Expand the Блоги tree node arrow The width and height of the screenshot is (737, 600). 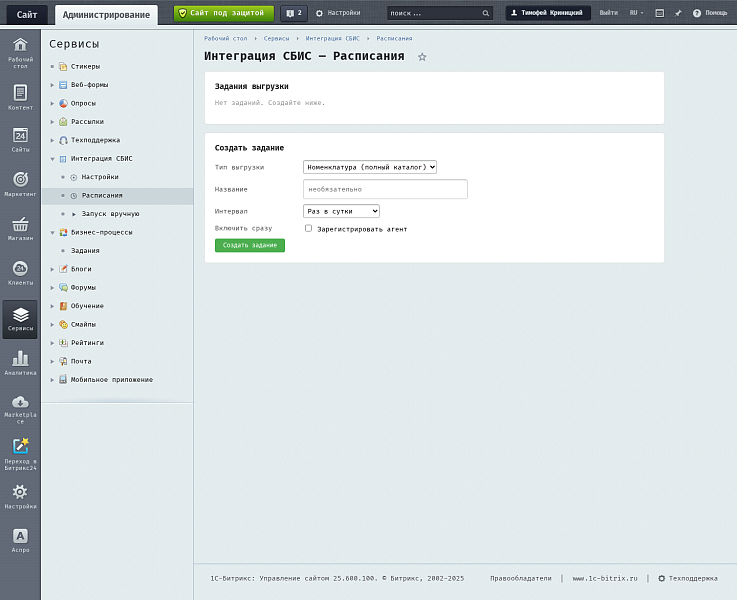(52, 269)
